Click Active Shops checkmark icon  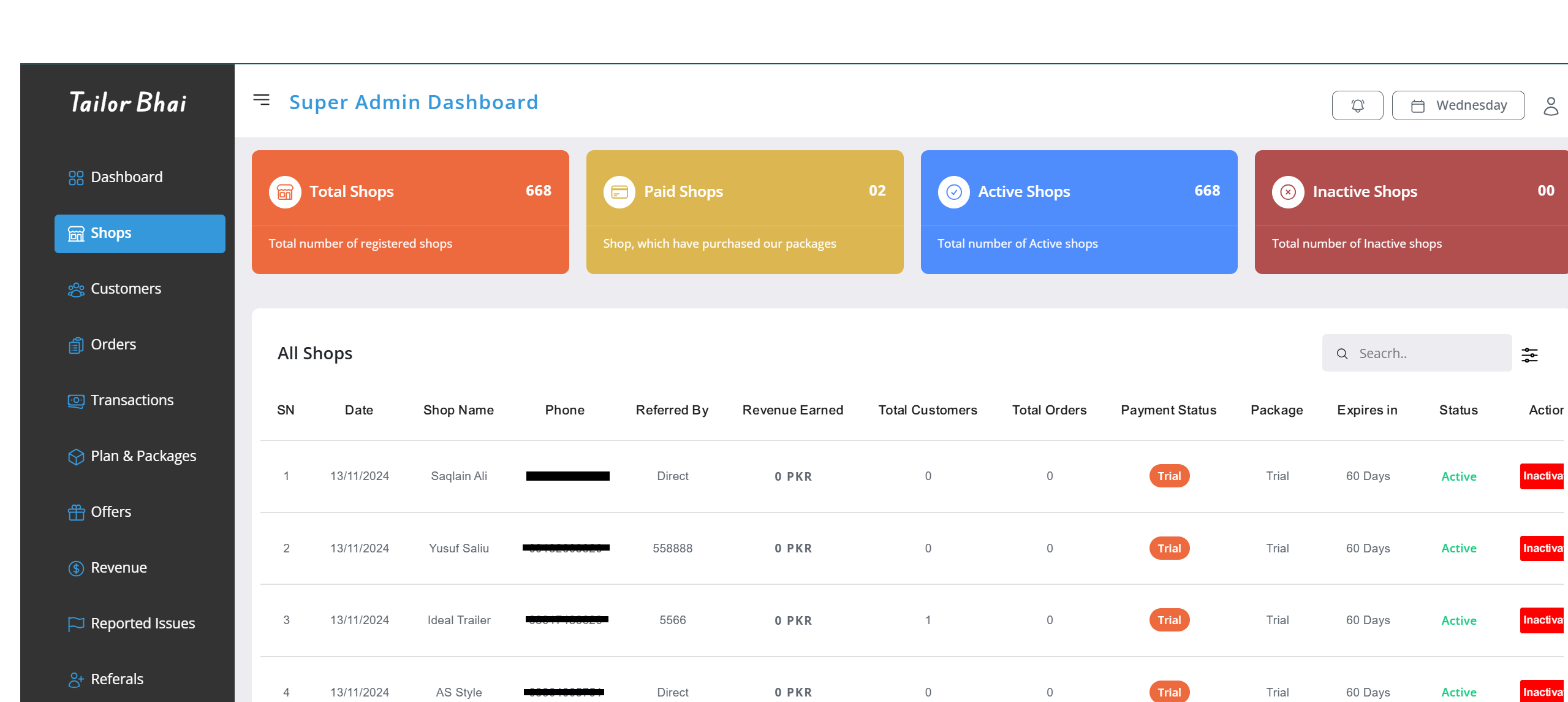[953, 192]
